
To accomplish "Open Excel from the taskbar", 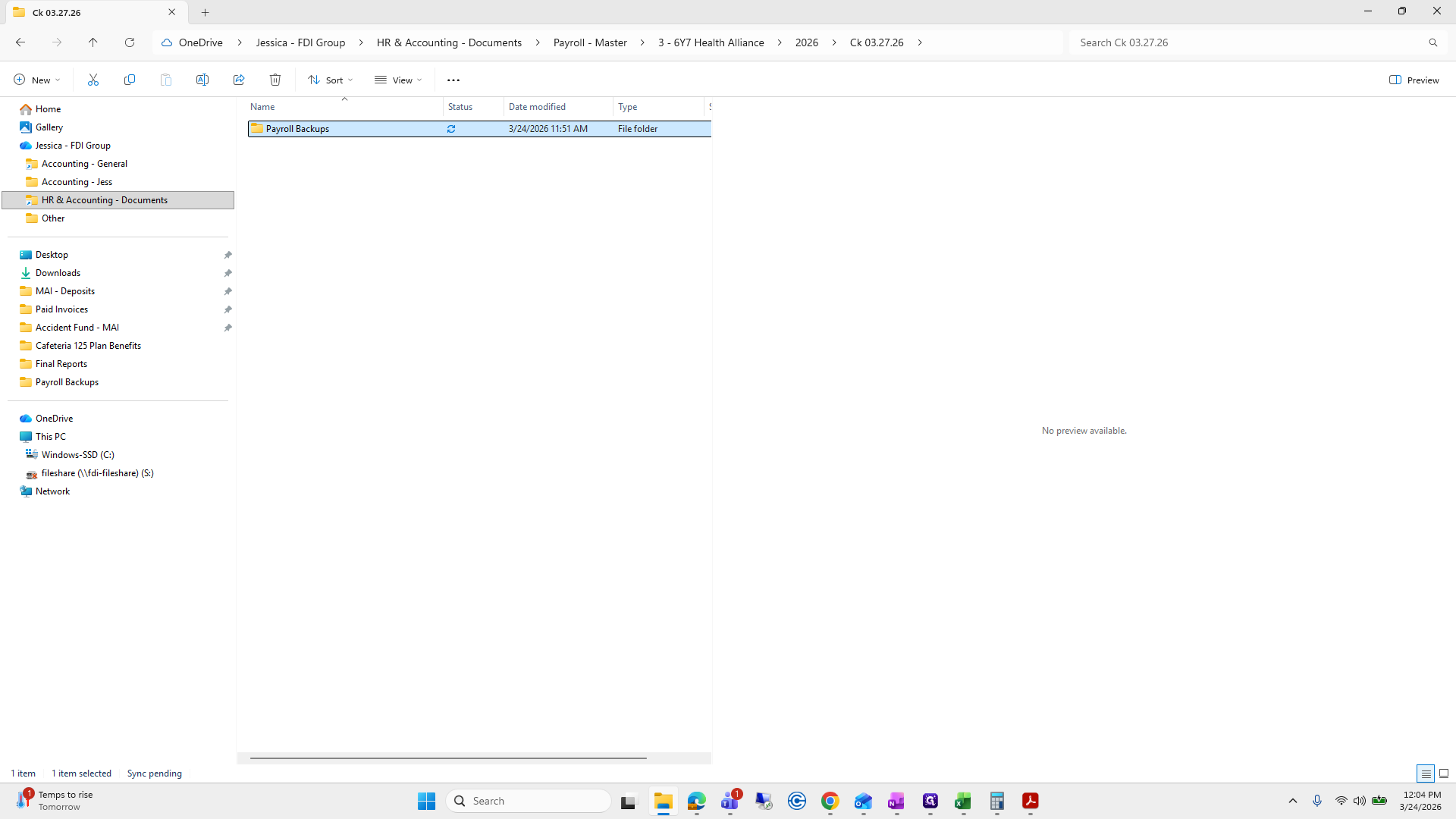I will coord(963,801).
